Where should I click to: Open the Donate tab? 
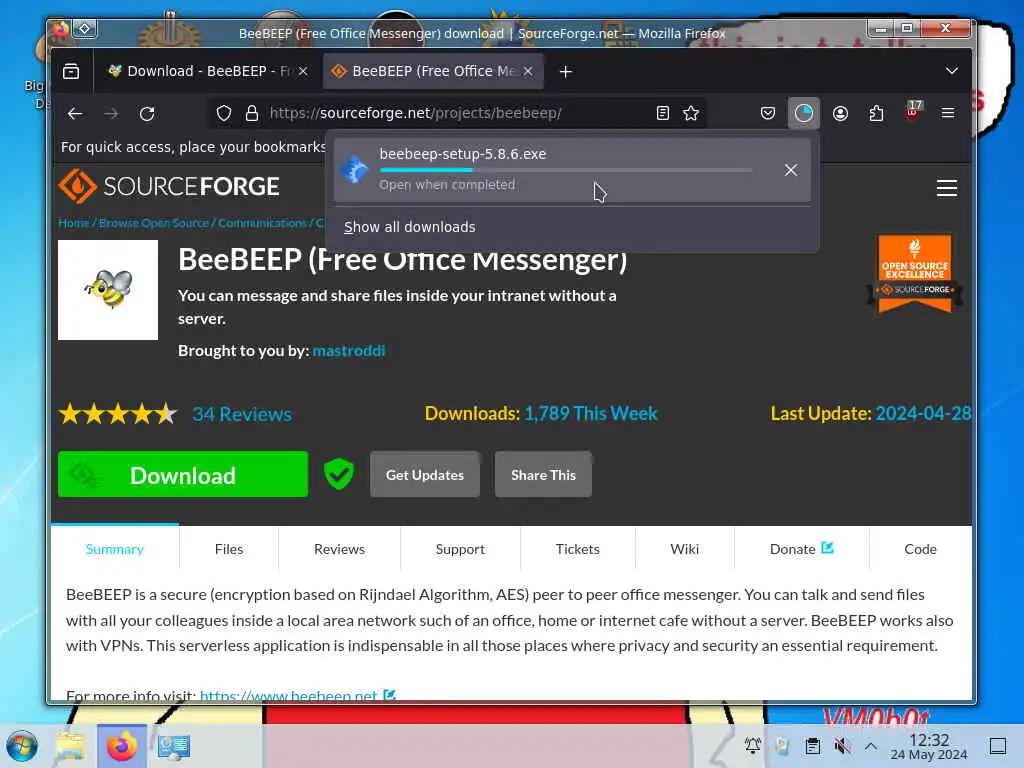click(x=801, y=549)
